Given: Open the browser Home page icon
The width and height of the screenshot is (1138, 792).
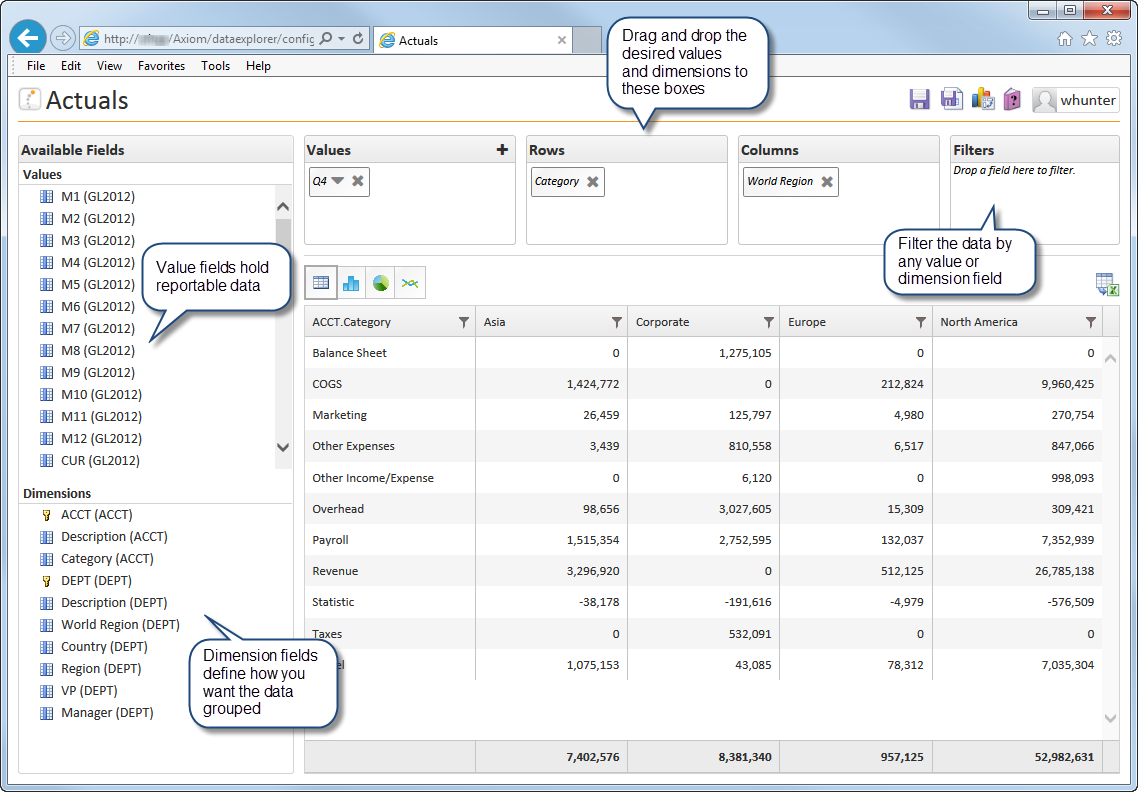Looking at the screenshot, I should pos(1065,38).
